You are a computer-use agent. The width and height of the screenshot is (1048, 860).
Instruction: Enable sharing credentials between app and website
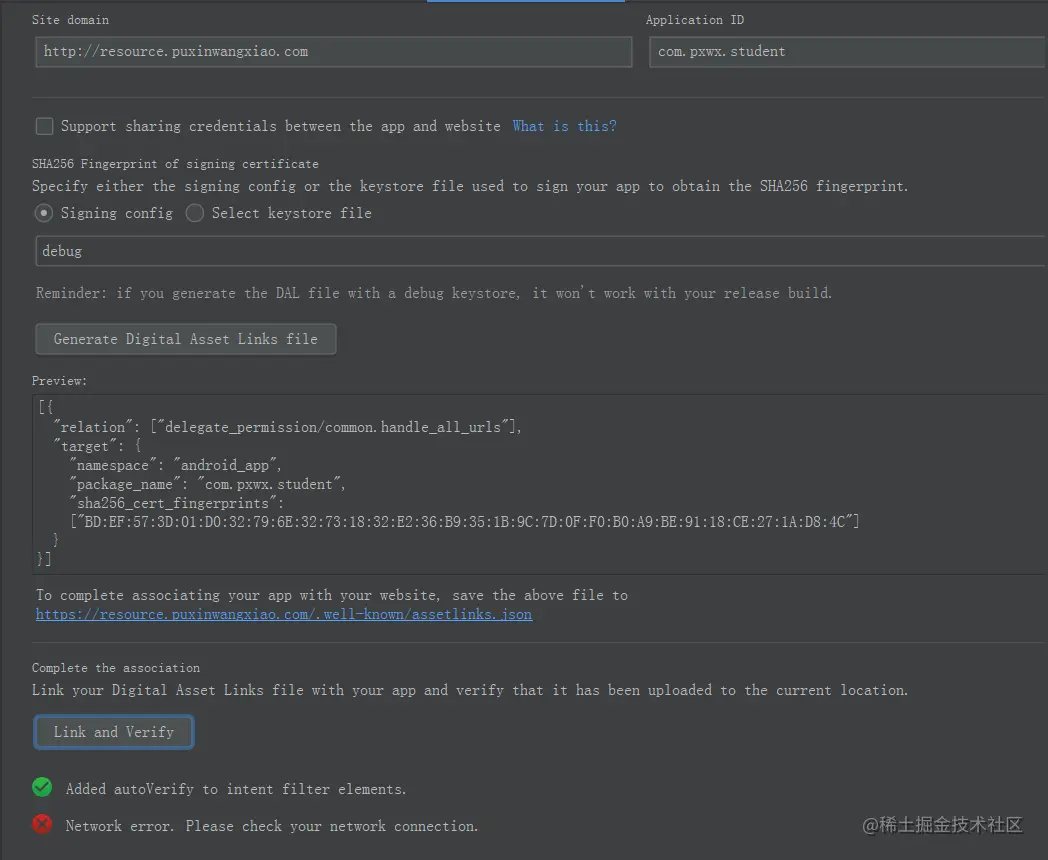(x=44, y=126)
